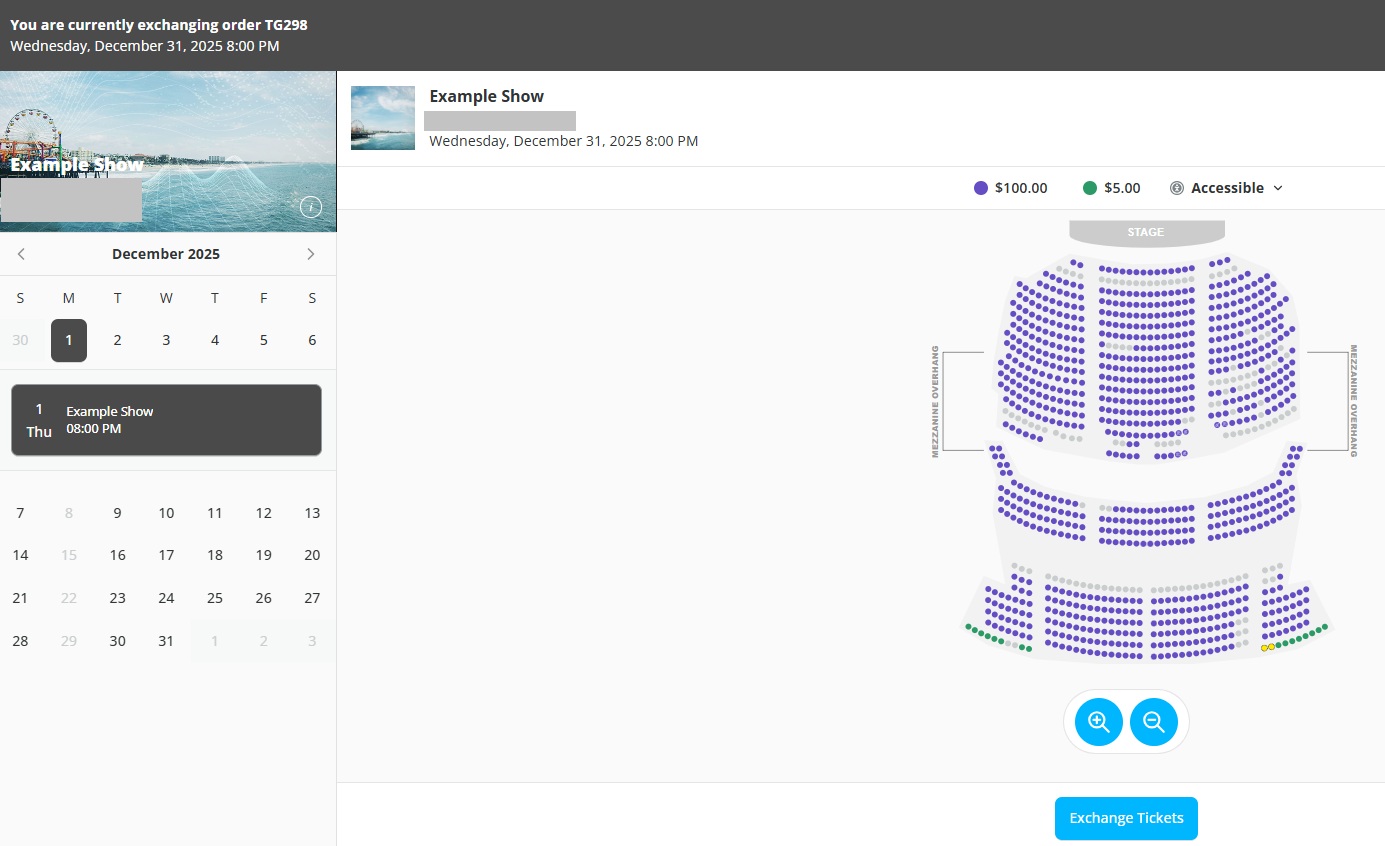
Task: Select December 18 on the calendar
Action: [x=215, y=555]
